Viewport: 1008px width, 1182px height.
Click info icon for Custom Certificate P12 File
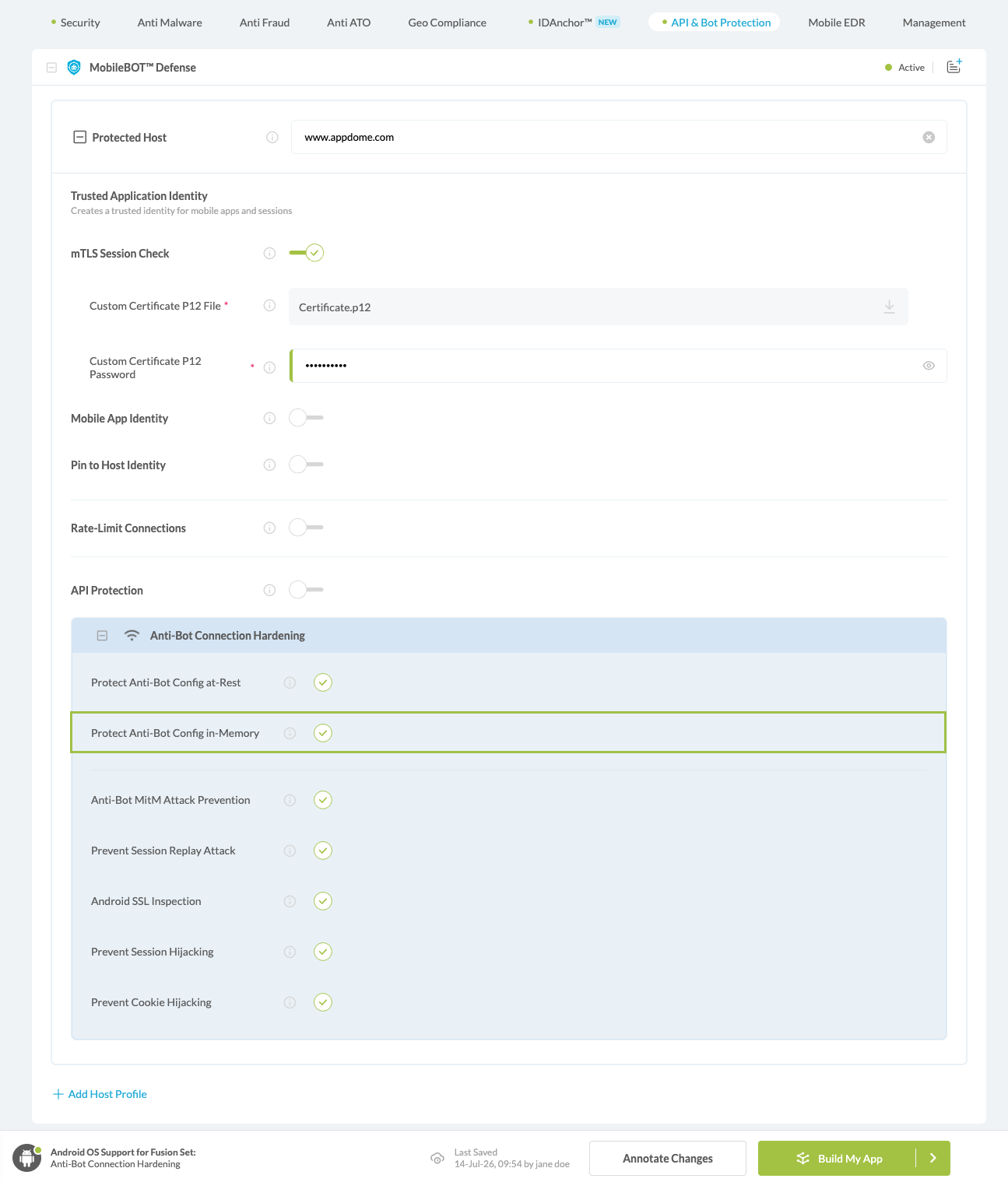click(269, 305)
